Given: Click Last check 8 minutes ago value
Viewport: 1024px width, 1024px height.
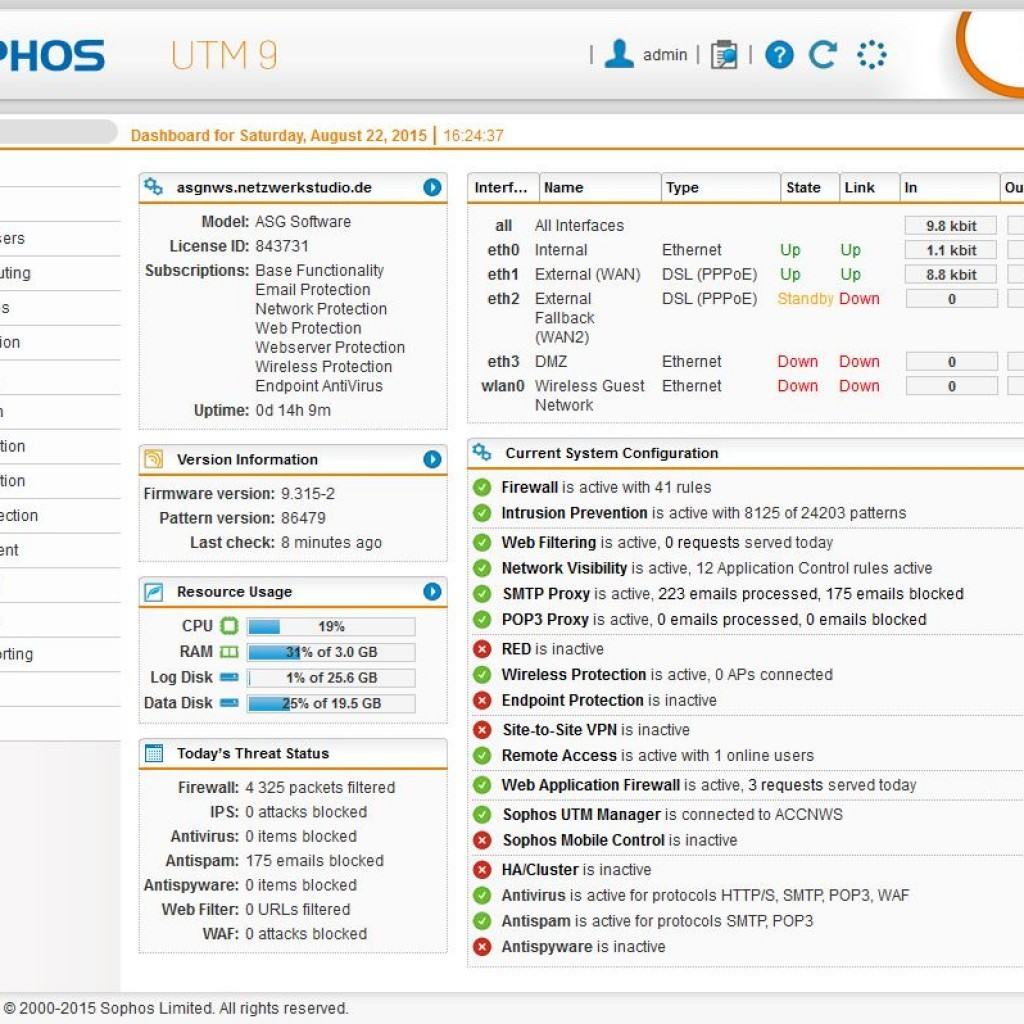Looking at the screenshot, I should tap(331, 543).
